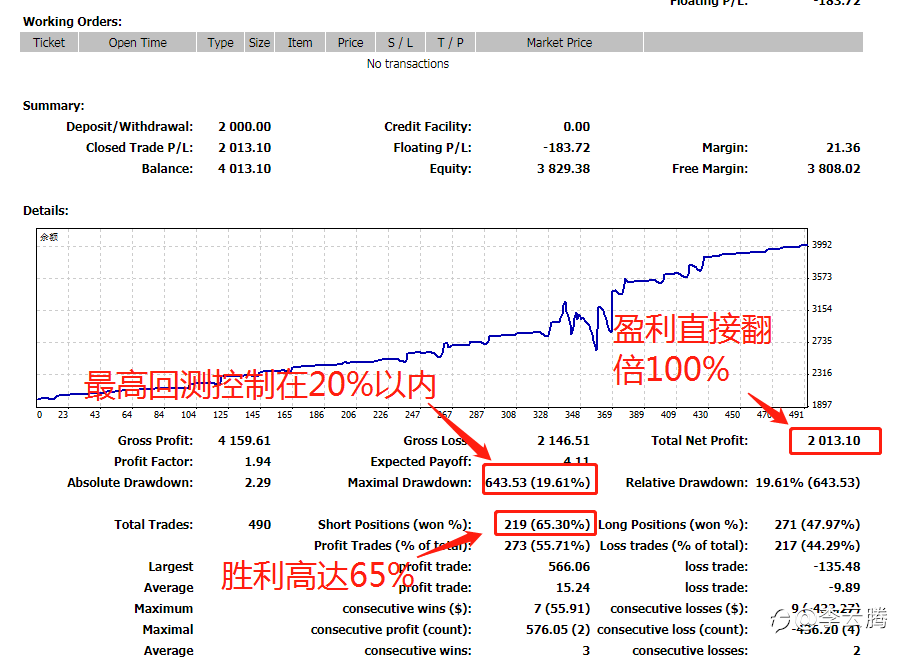Screen dimensions: 897x660
Task: Click the Market Price column header
Action: click(559, 42)
